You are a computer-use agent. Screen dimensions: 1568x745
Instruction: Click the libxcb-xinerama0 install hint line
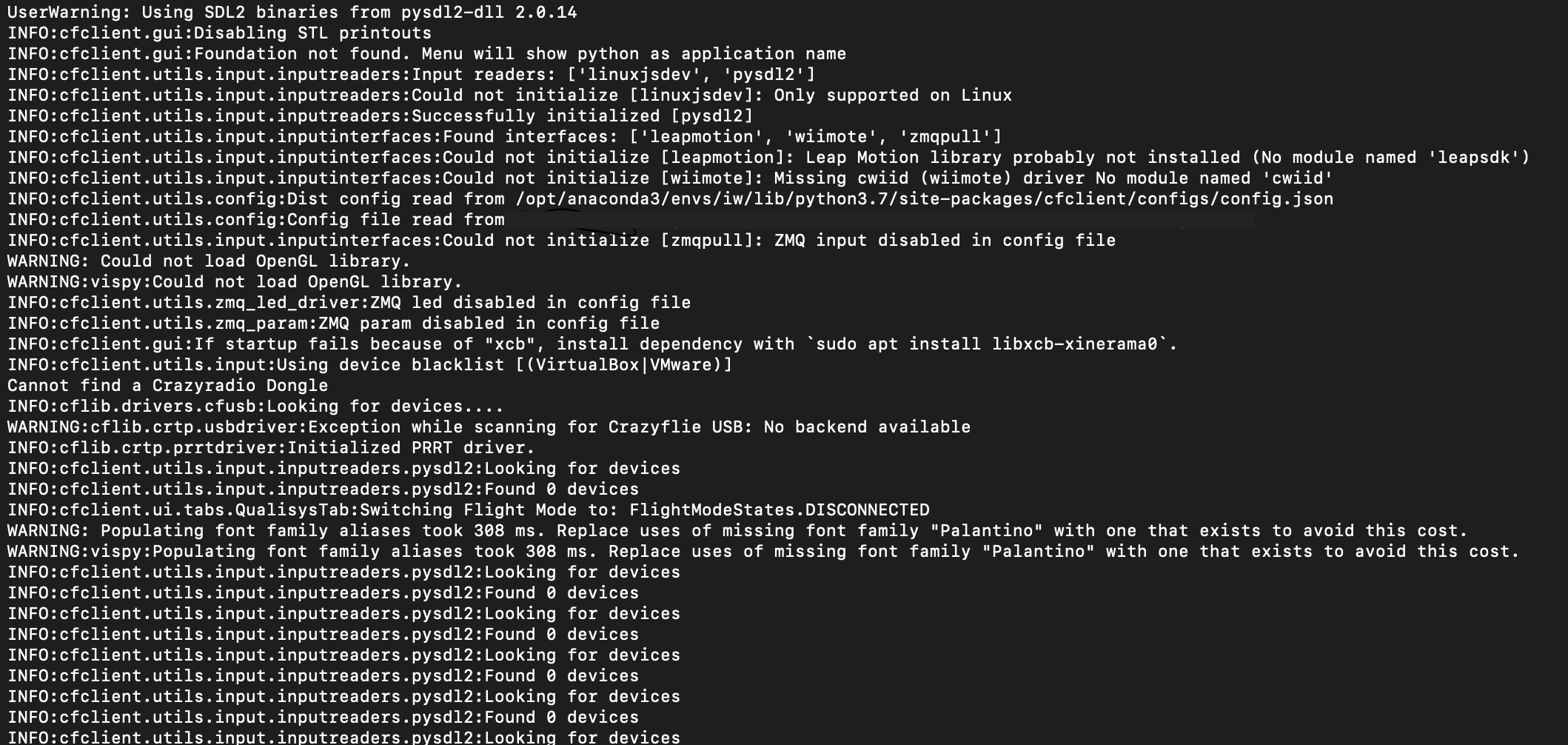592,344
